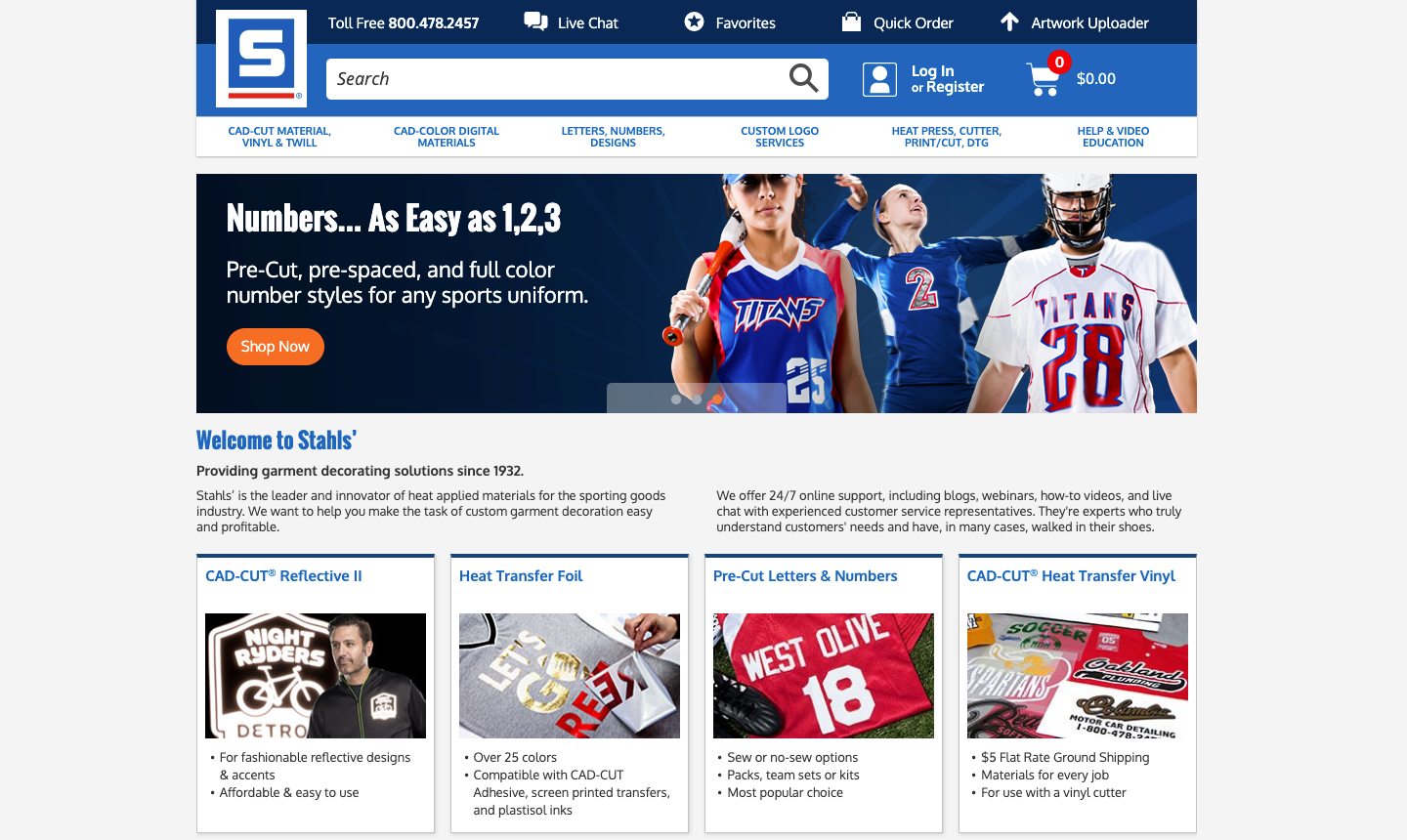1407x840 pixels.
Task: Expand Heat Press, Cutter, Print/Cut, DTG menu
Action: click(946, 137)
